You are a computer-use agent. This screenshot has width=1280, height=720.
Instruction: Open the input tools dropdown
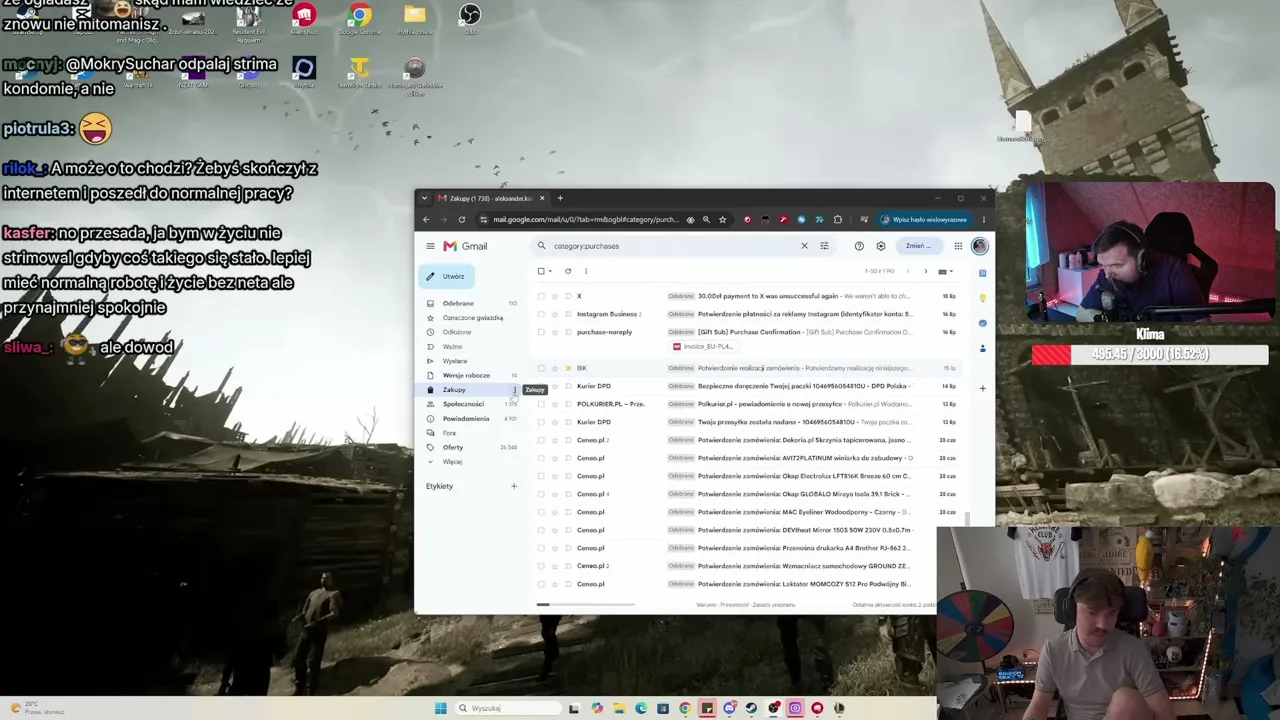pos(944,271)
